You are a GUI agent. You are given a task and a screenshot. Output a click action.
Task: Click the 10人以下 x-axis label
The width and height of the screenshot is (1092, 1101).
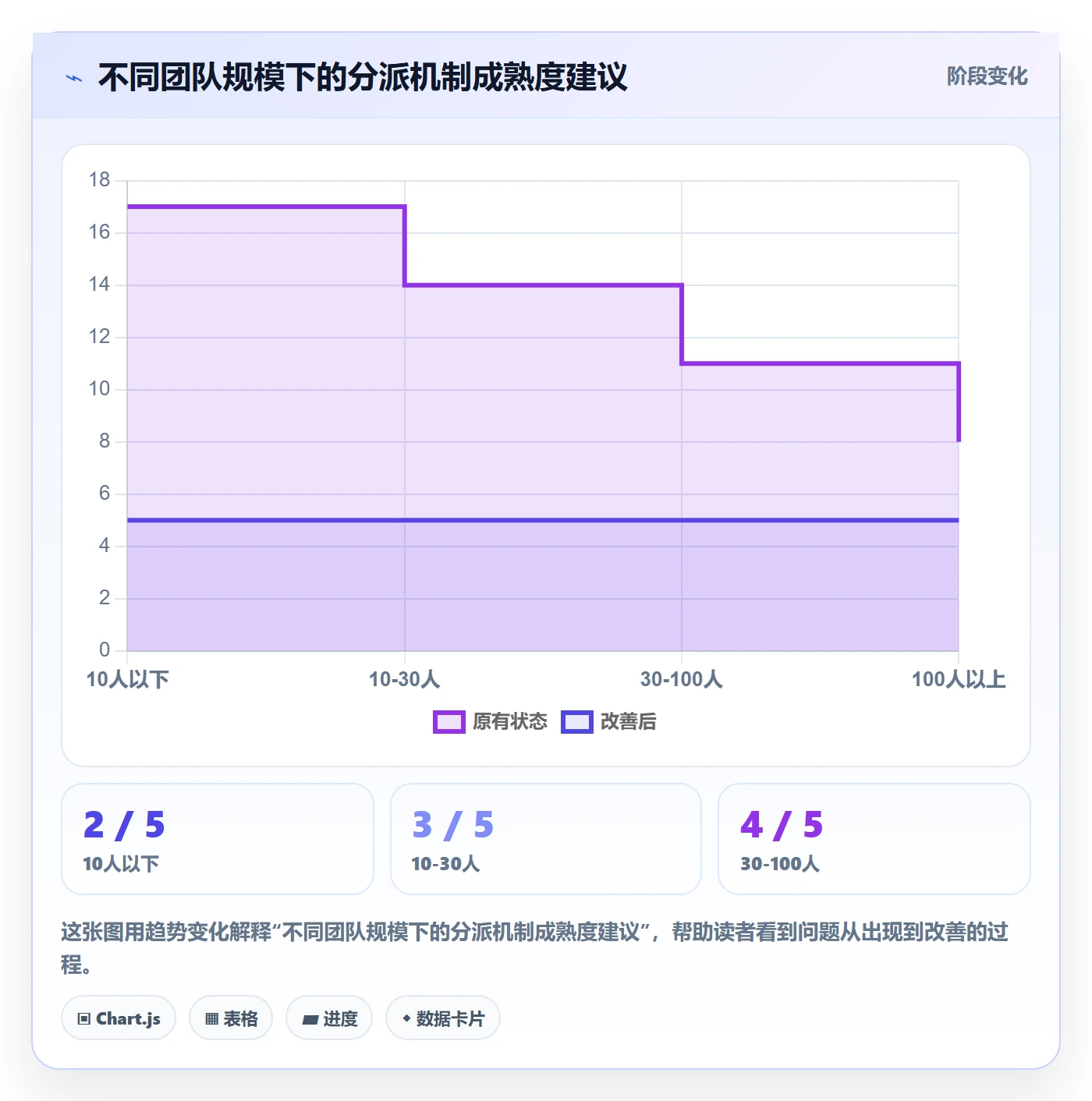coord(127,679)
